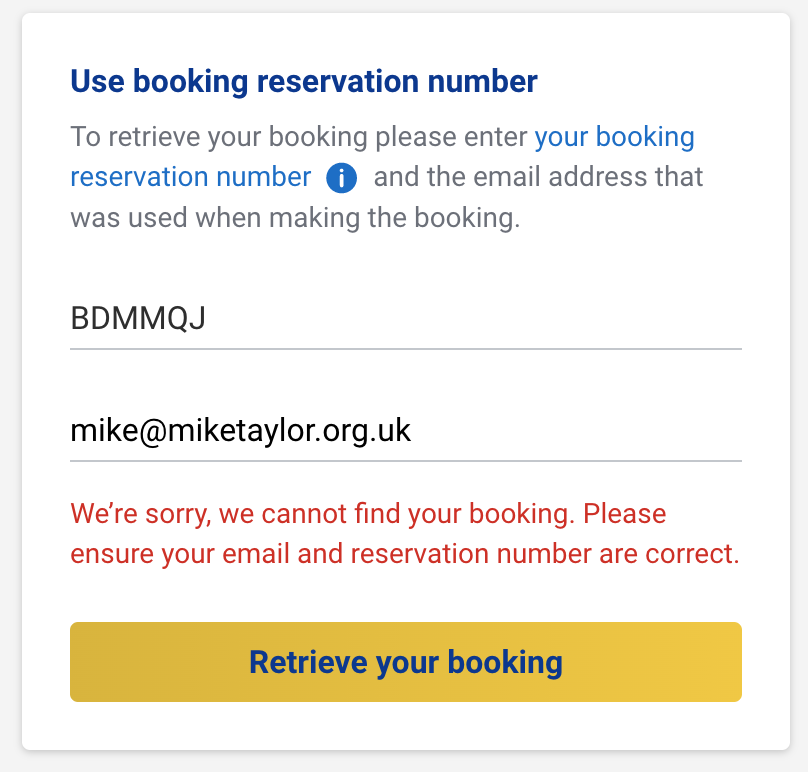Click empty space right of the email address
This screenshot has height=772, width=808.
(576, 430)
